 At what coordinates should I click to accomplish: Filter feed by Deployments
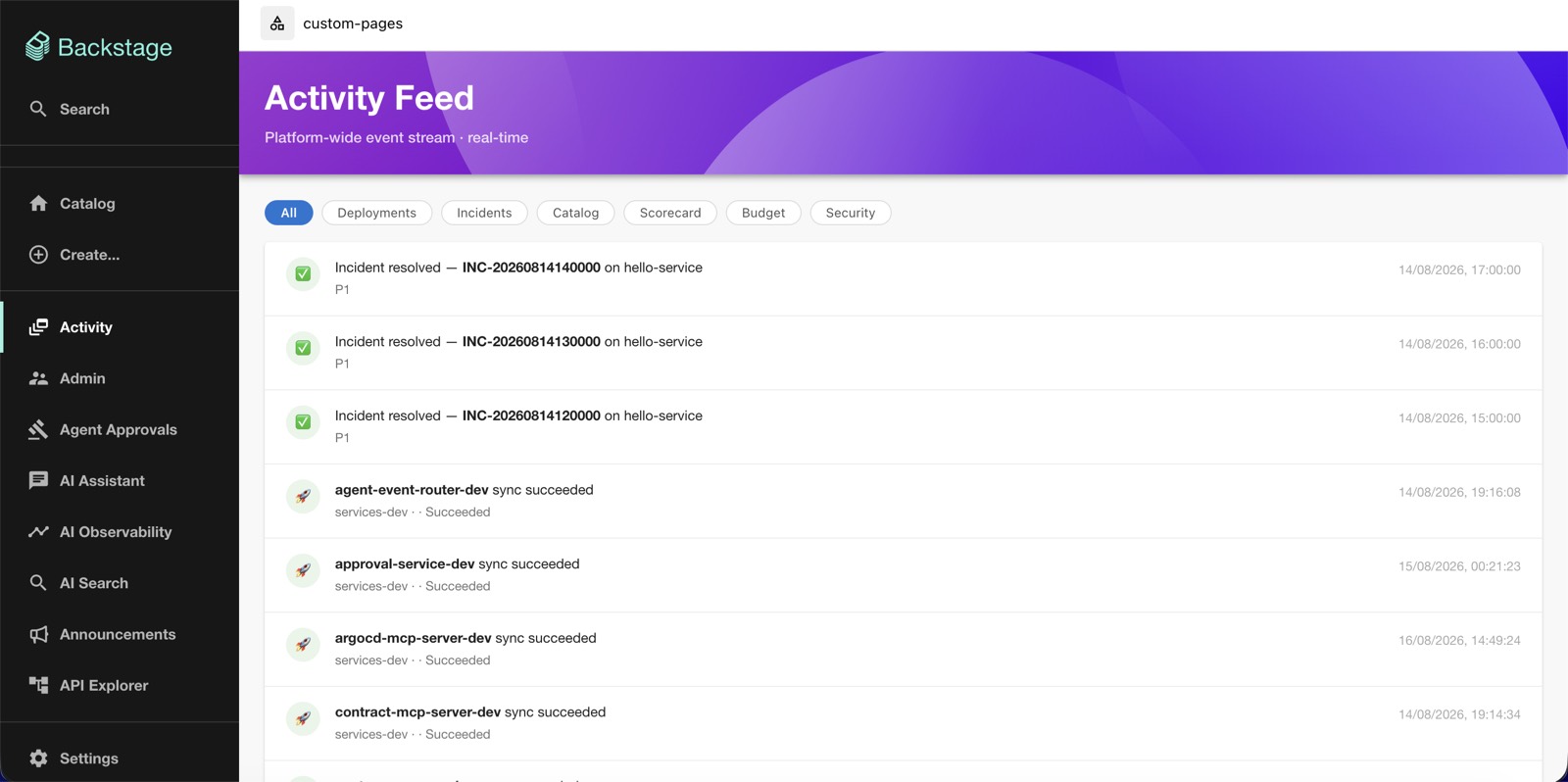tap(377, 213)
